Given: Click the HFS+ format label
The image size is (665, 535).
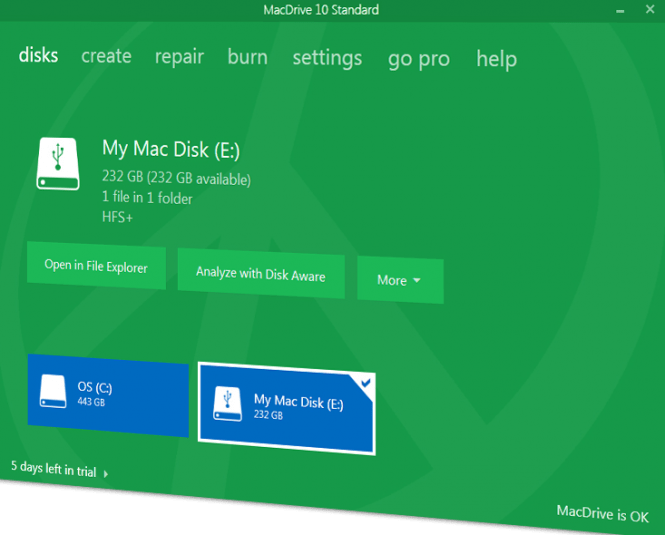Looking at the screenshot, I should tap(117, 217).
